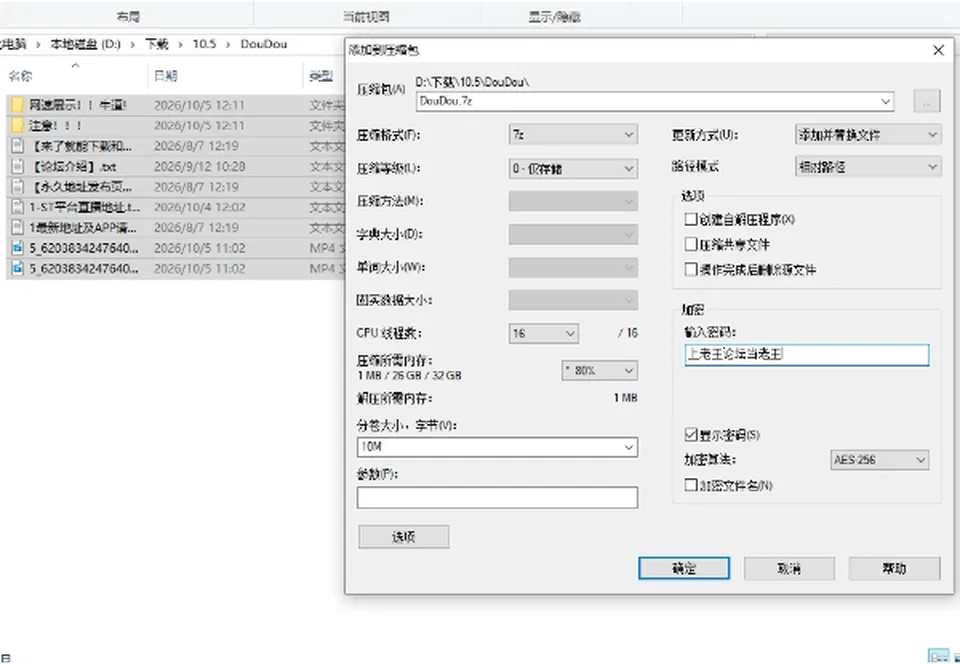Open the 压缩等级 dropdown
This screenshot has height=664, width=960.
pyautogui.click(x=573, y=168)
